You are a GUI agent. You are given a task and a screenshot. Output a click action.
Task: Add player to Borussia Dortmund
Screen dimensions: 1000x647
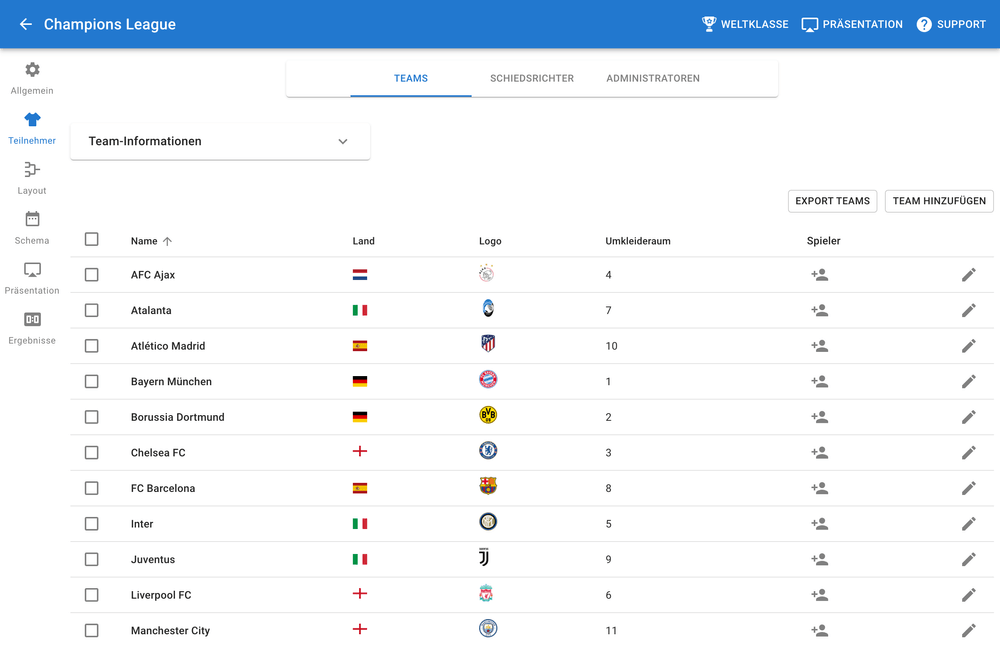(820, 417)
